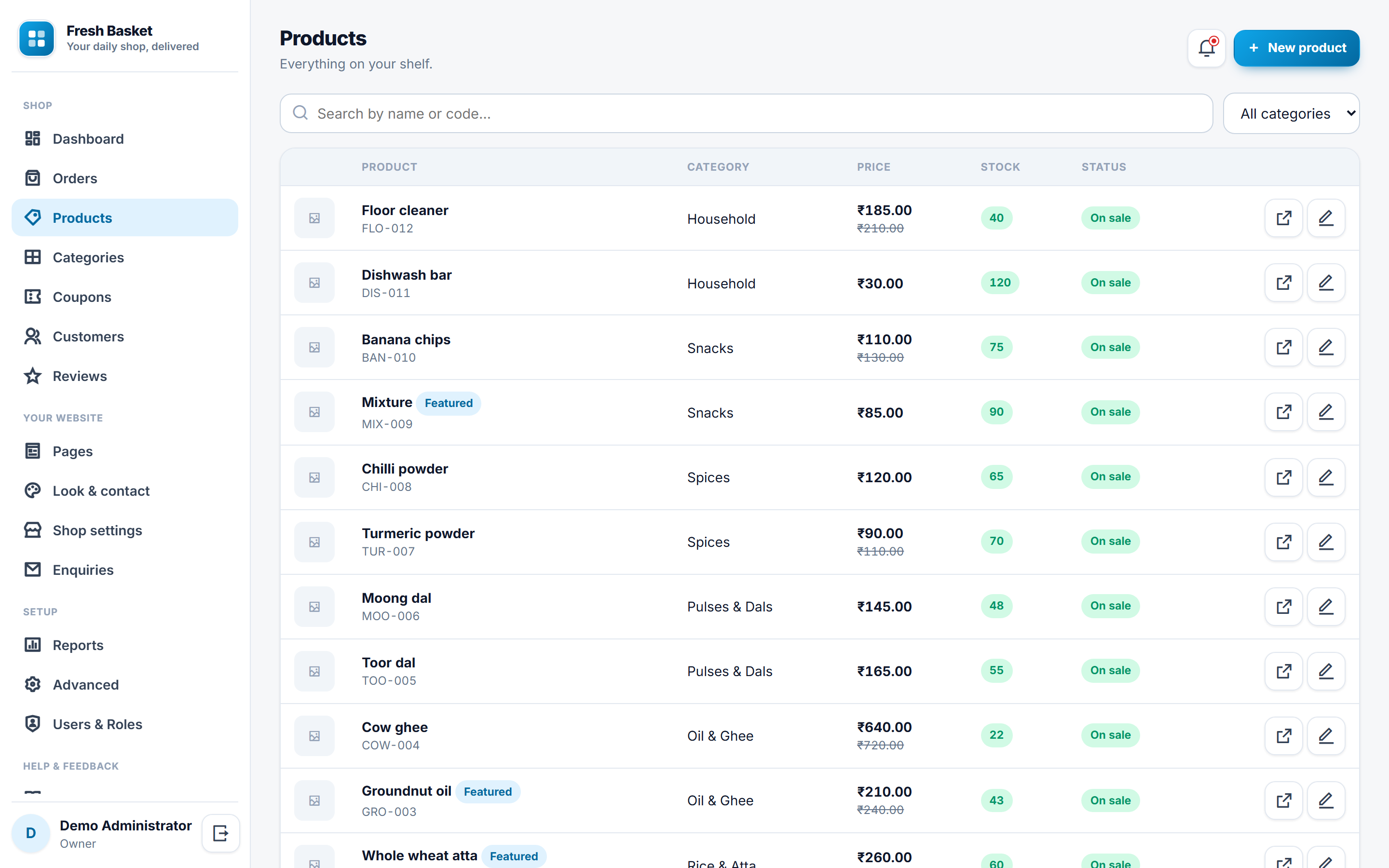Open the Reports section
1389x868 pixels.
coord(124,645)
